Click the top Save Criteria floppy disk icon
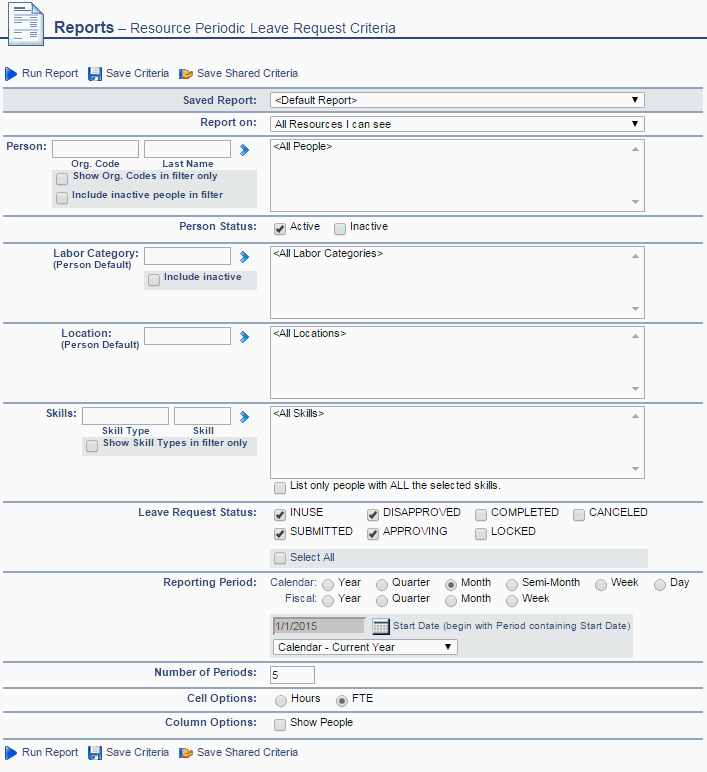 (x=95, y=74)
